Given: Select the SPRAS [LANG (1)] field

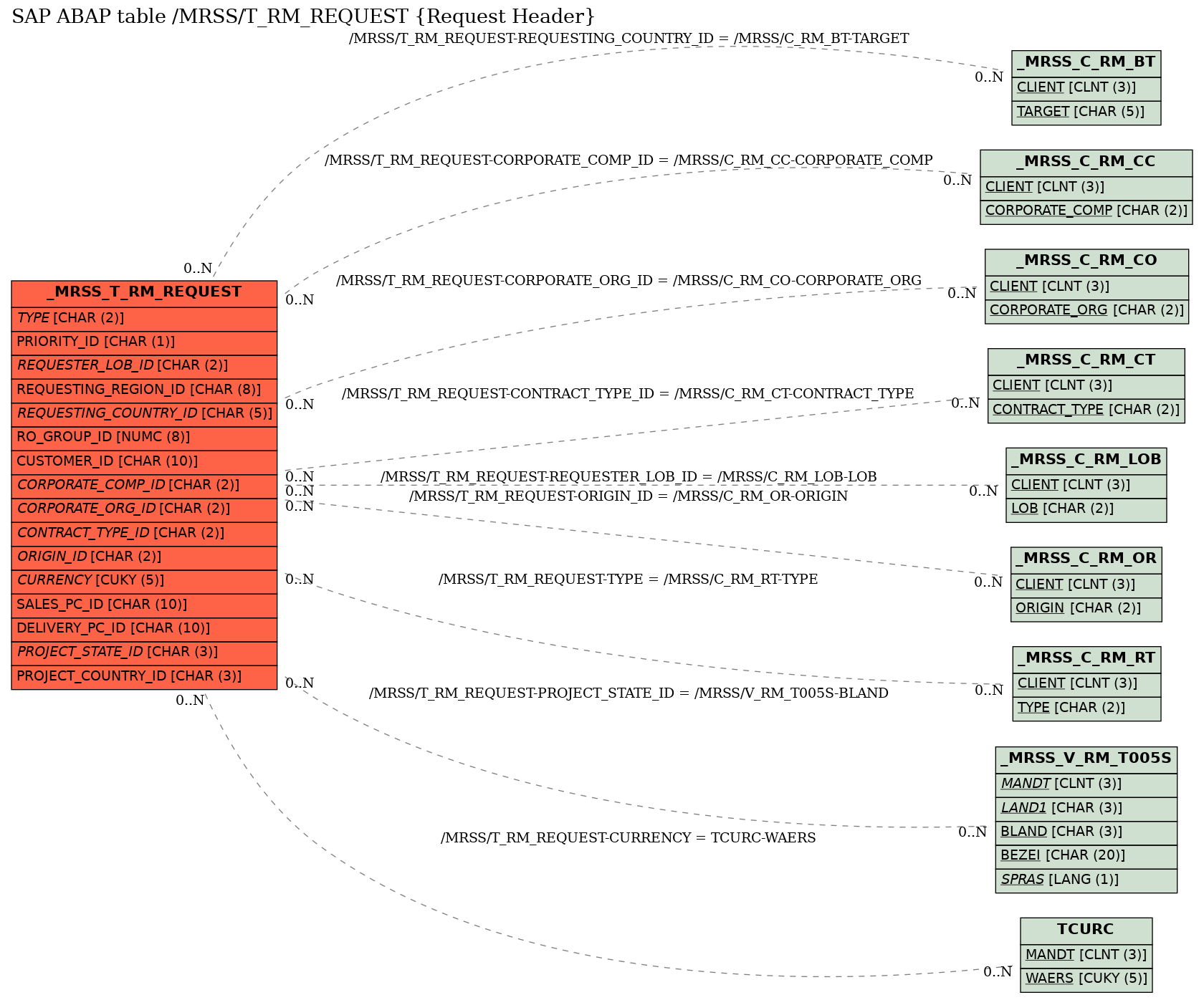Looking at the screenshot, I should (1086, 880).
